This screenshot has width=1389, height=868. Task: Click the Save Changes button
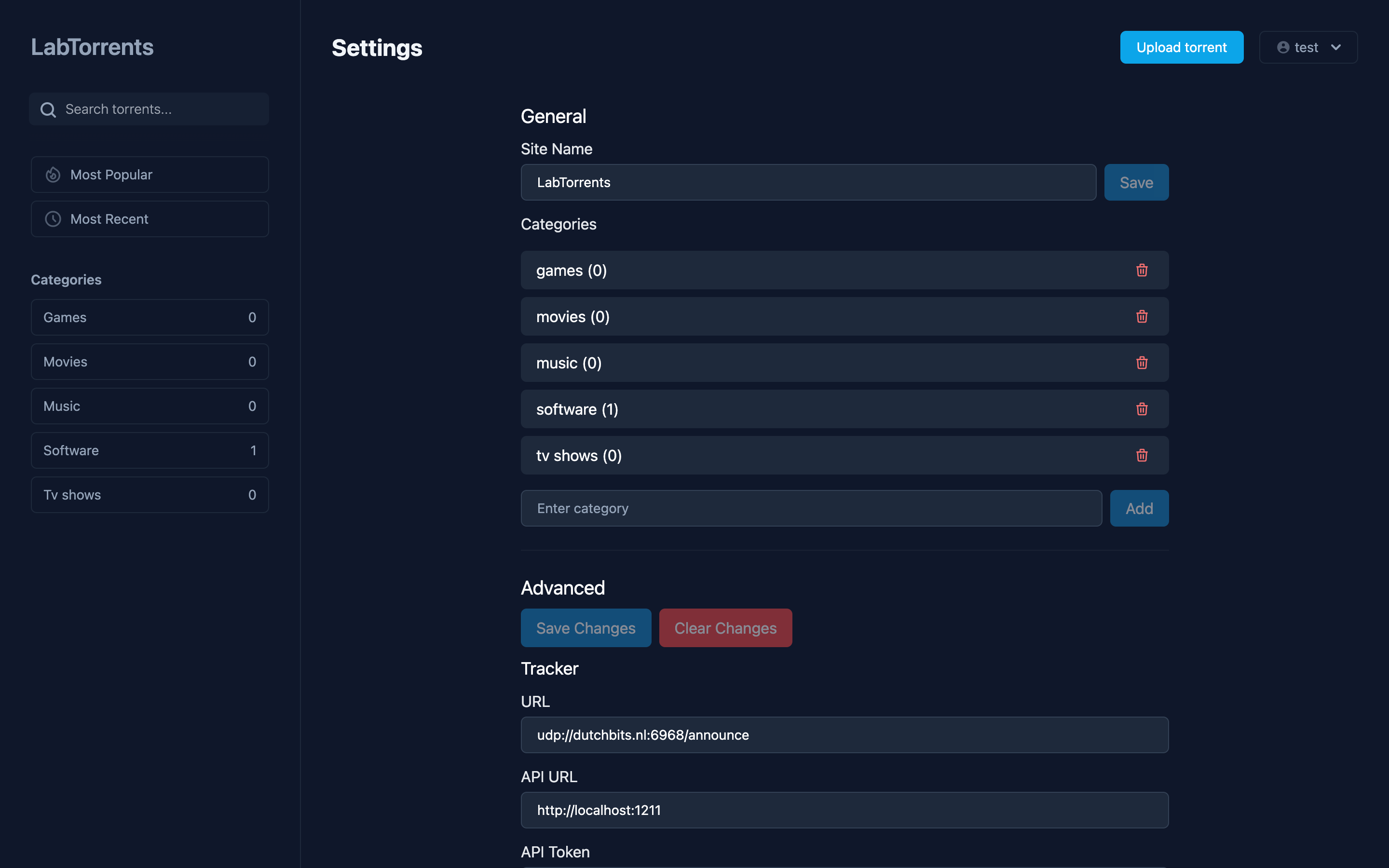point(586,628)
